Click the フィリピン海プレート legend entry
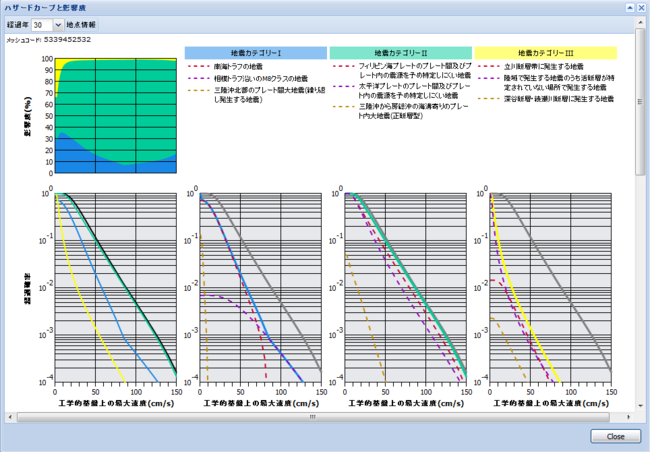Viewport: 650px width, 452px height. point(402,70)
